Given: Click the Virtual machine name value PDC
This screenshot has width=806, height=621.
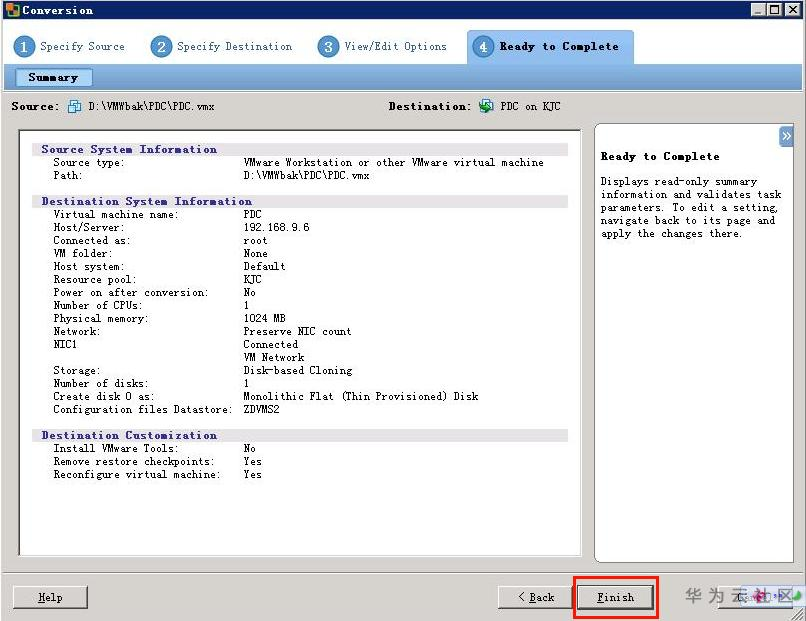Looking at the screenshot, I should 252,214.
